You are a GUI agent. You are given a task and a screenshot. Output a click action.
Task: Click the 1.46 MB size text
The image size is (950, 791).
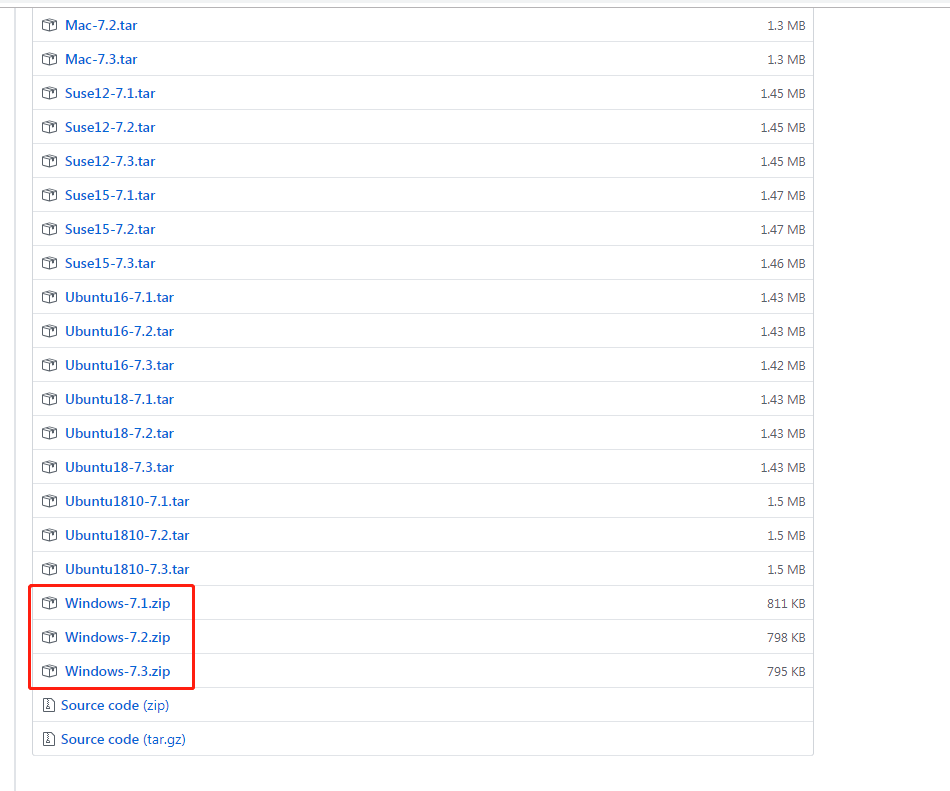pos(783,263)
